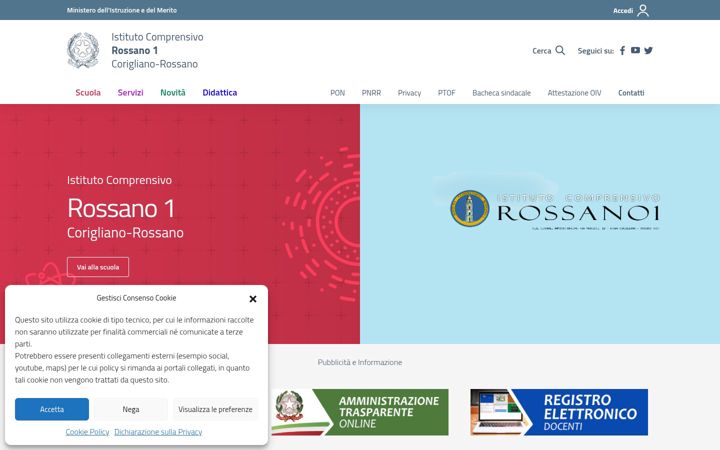720x450 pixels.
Task: Open Bacheca sindacale page
Action: (501, 93)
